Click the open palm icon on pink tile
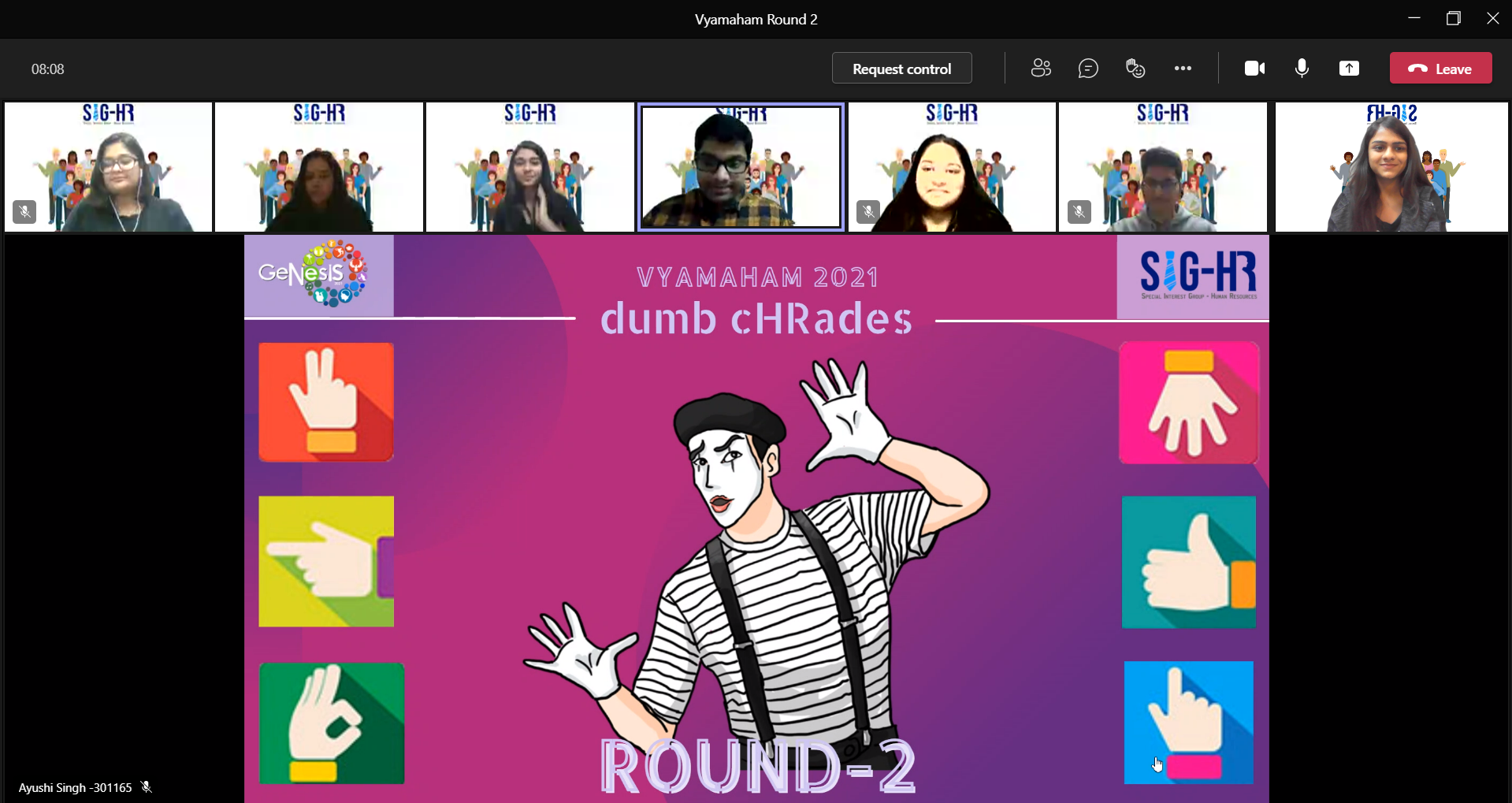The image size is (1512, 803). [x=1188, y=403]
